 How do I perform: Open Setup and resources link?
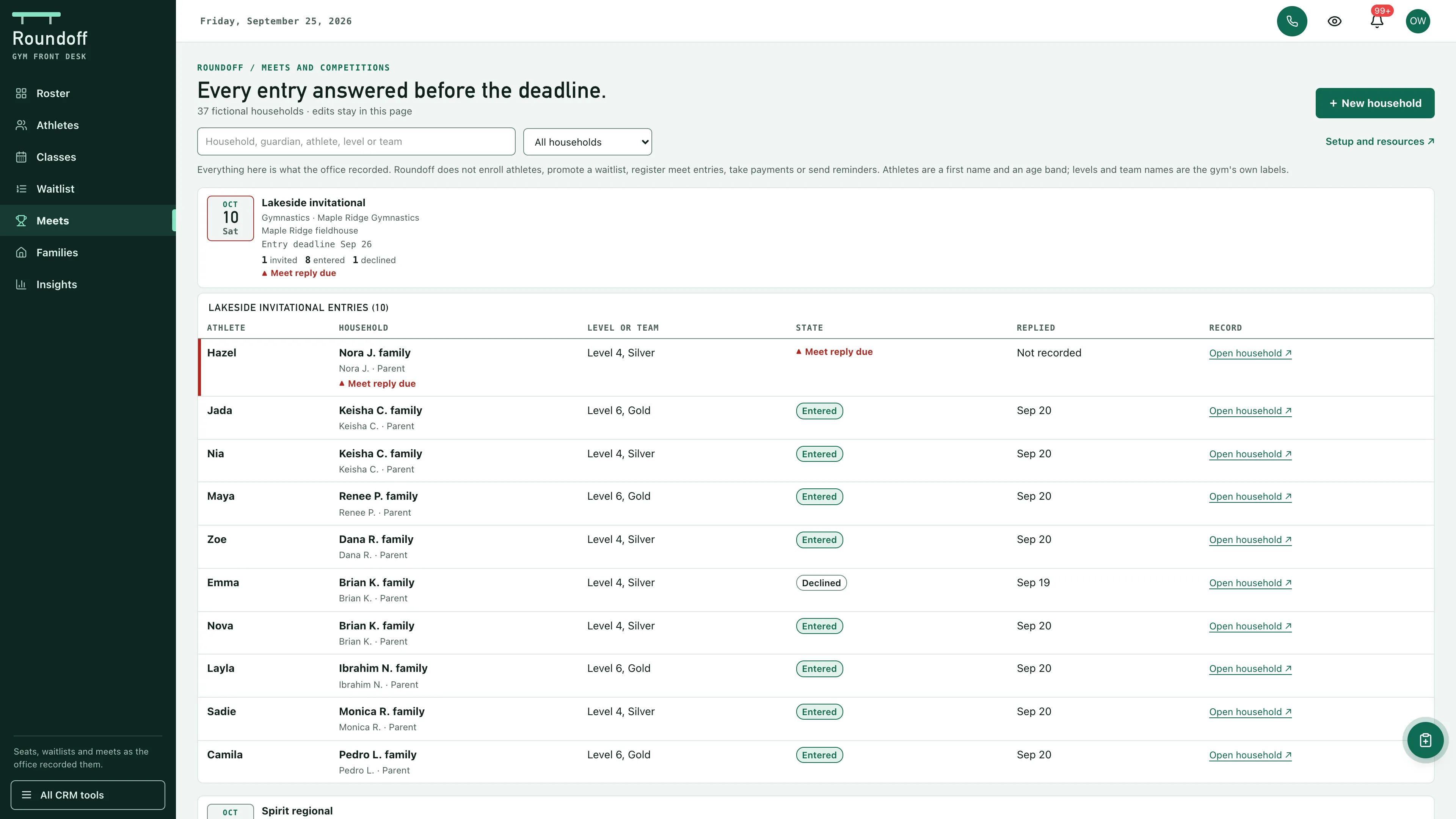click(x=1379, y=141)
